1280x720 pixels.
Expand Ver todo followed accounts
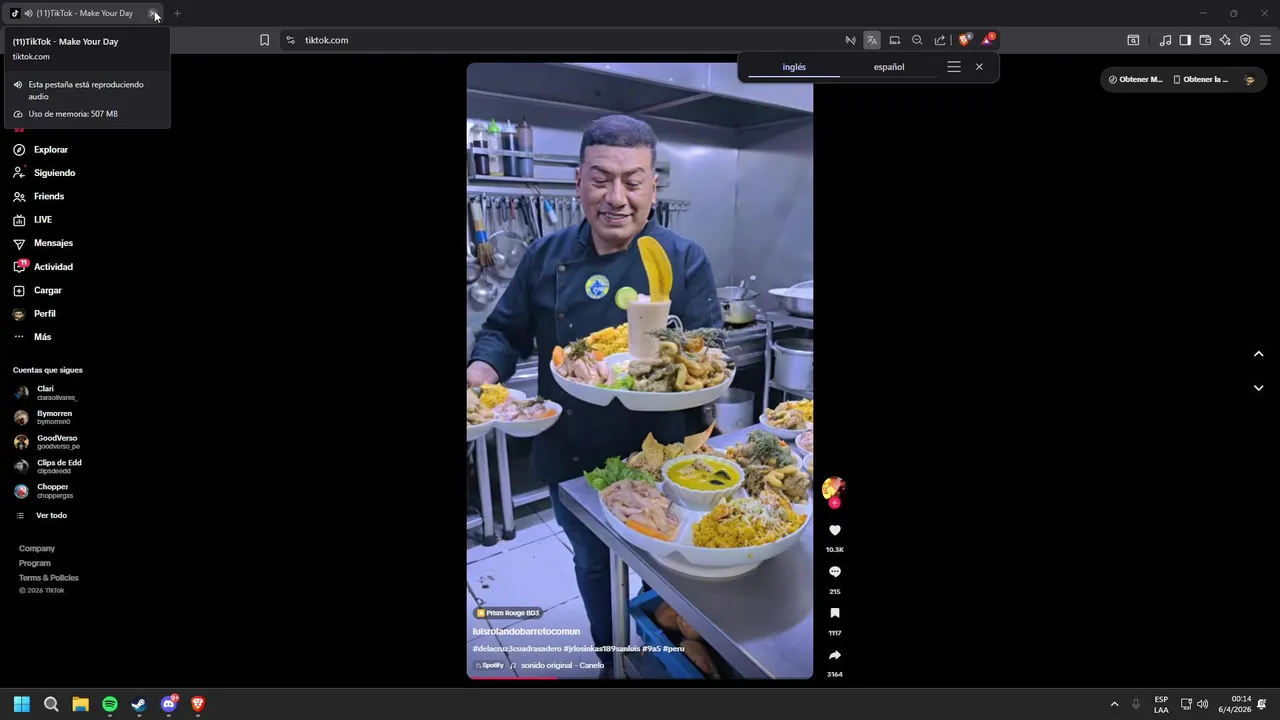[x=41, y=515]
